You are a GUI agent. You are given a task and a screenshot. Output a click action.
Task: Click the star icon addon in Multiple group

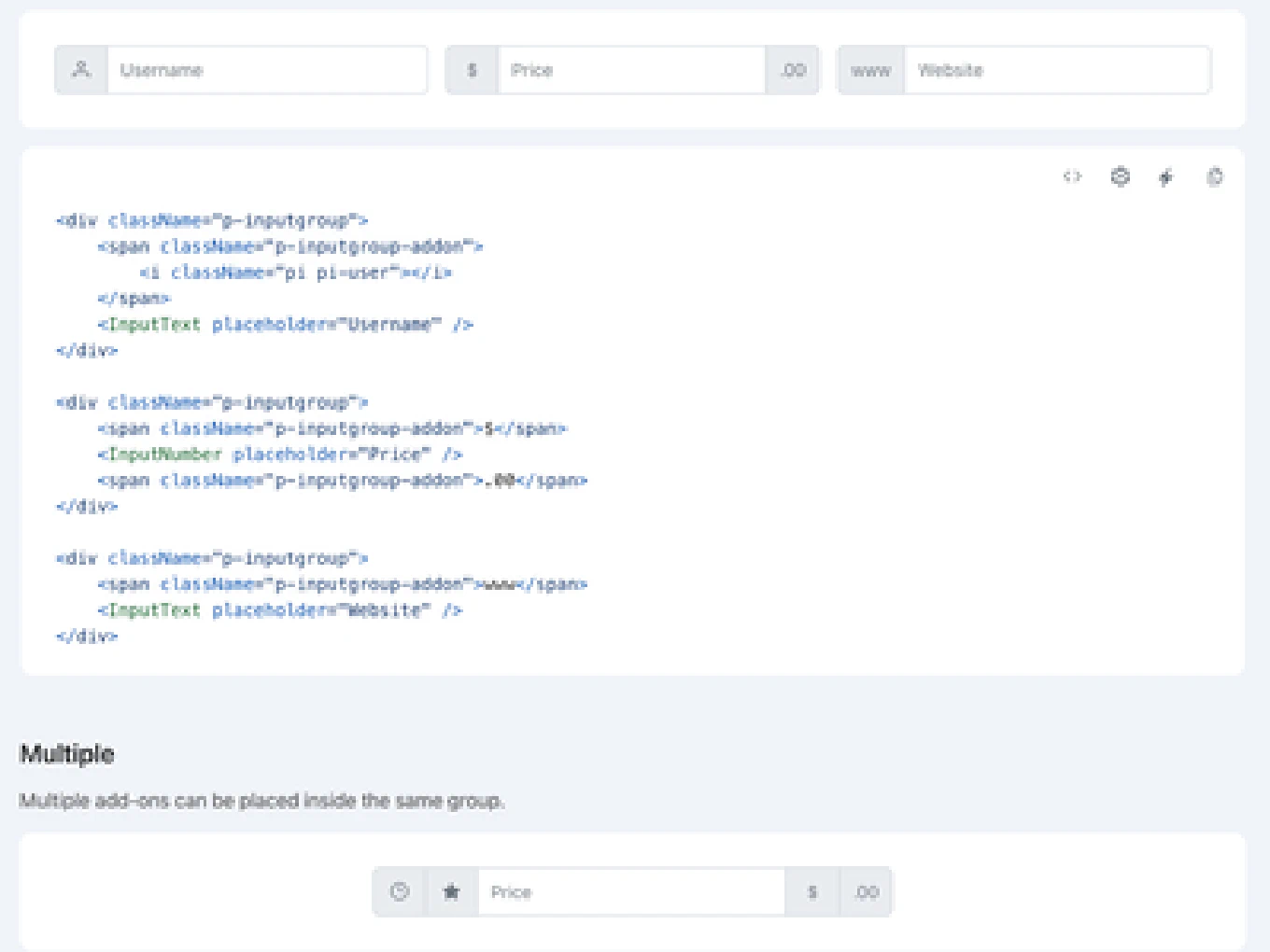pyautogui.click(x=452, y=891)
